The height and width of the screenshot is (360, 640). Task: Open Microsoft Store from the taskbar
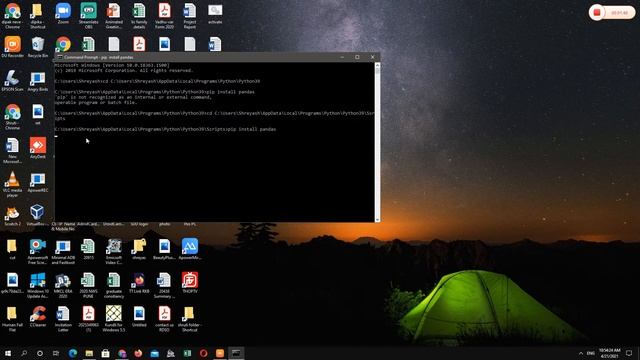click(x=105, y=353)
